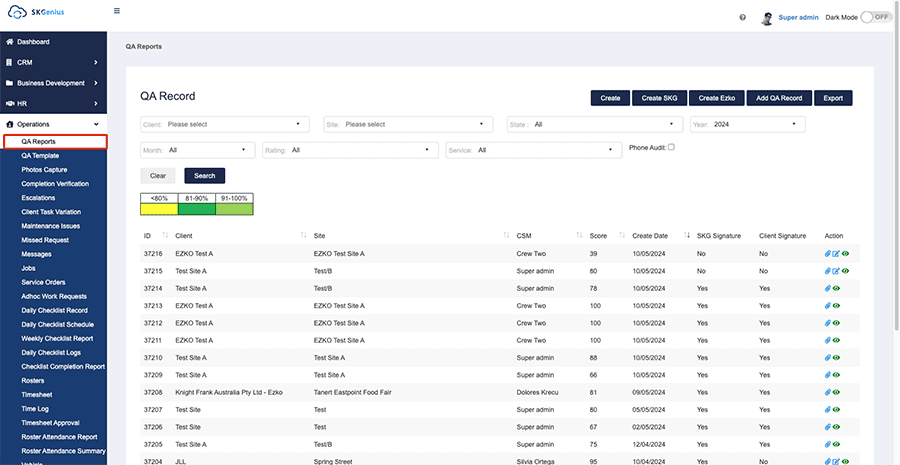Click the Create SKG button
This screenshot has height=465, width=900.
click(x=658, y=98)
